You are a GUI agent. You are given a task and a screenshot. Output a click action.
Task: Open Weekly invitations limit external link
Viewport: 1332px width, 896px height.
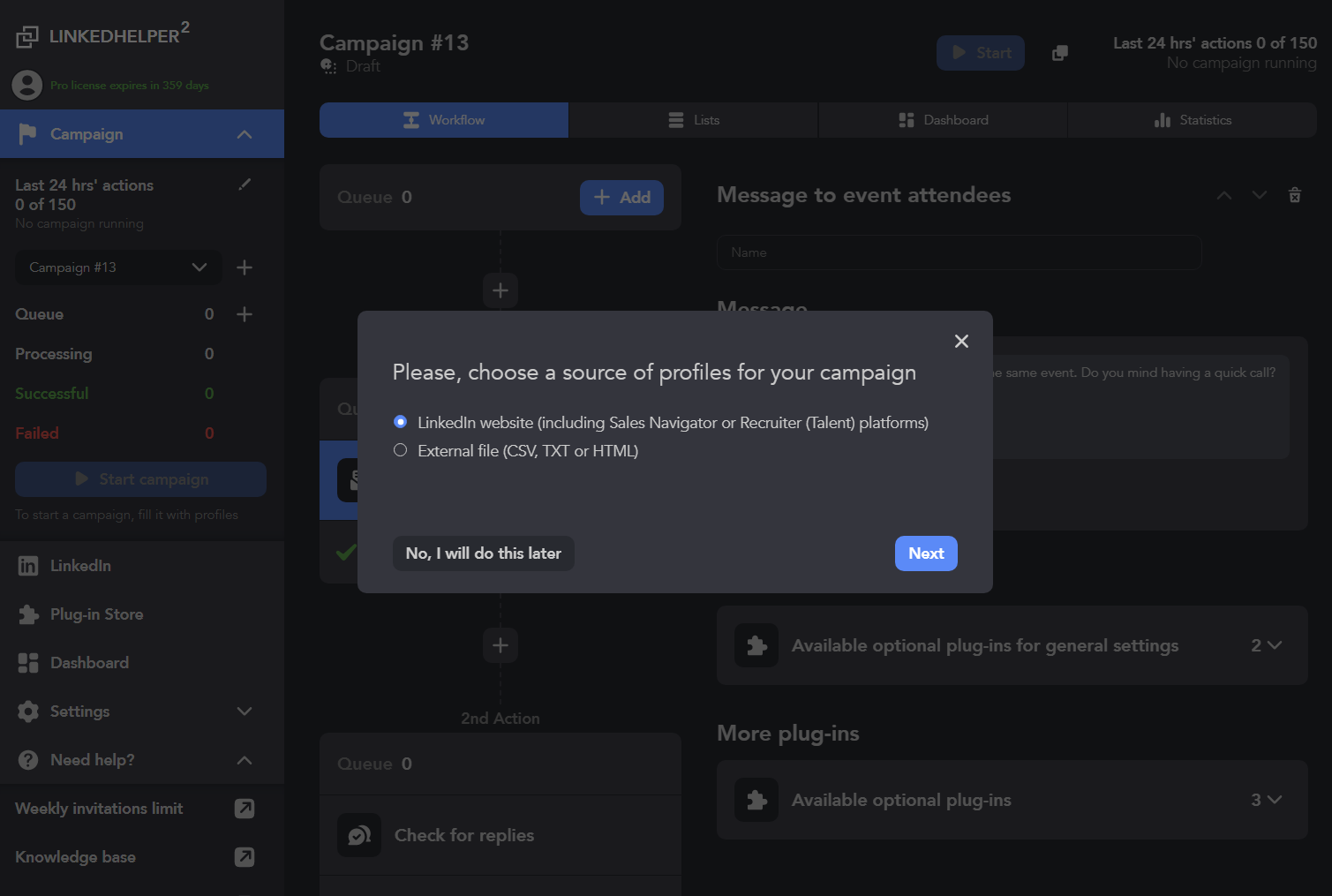point(245,809)
